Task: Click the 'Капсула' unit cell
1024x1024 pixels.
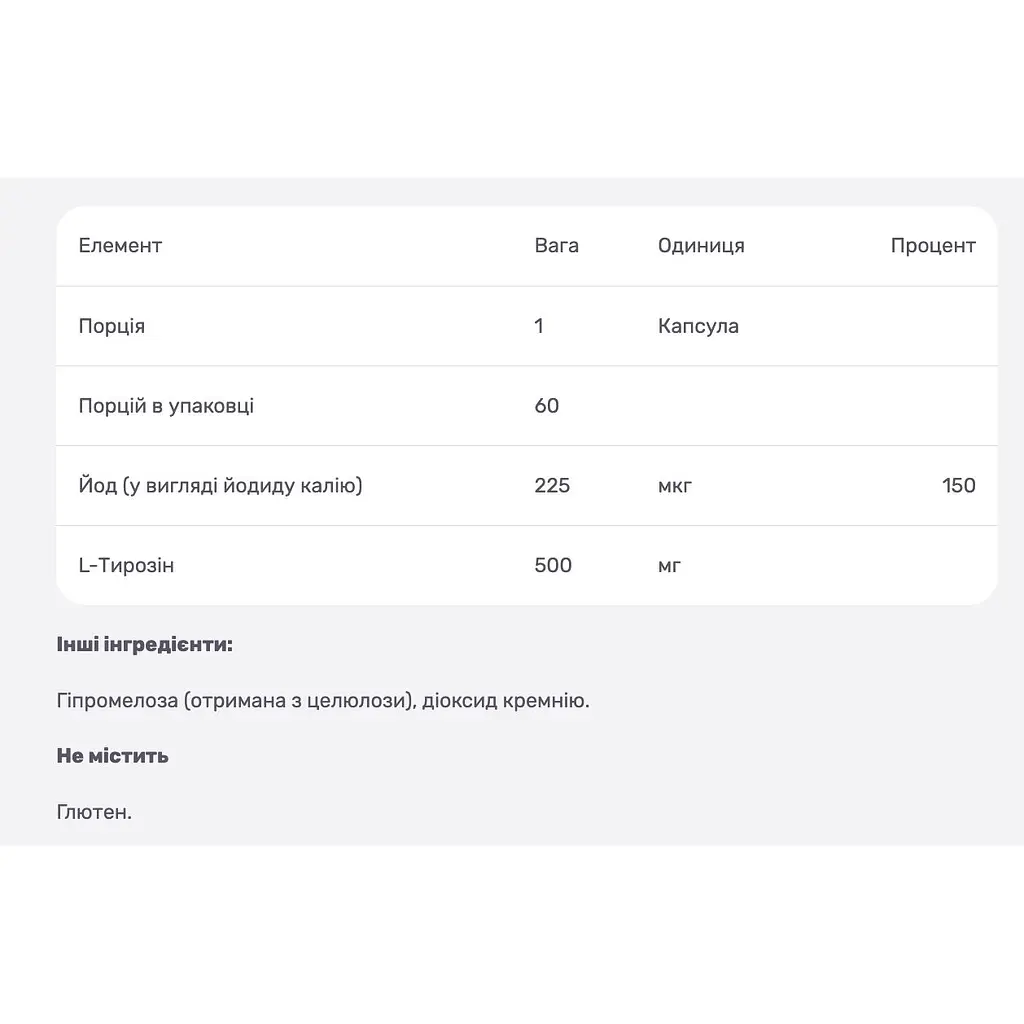Action: click(698, 326)
